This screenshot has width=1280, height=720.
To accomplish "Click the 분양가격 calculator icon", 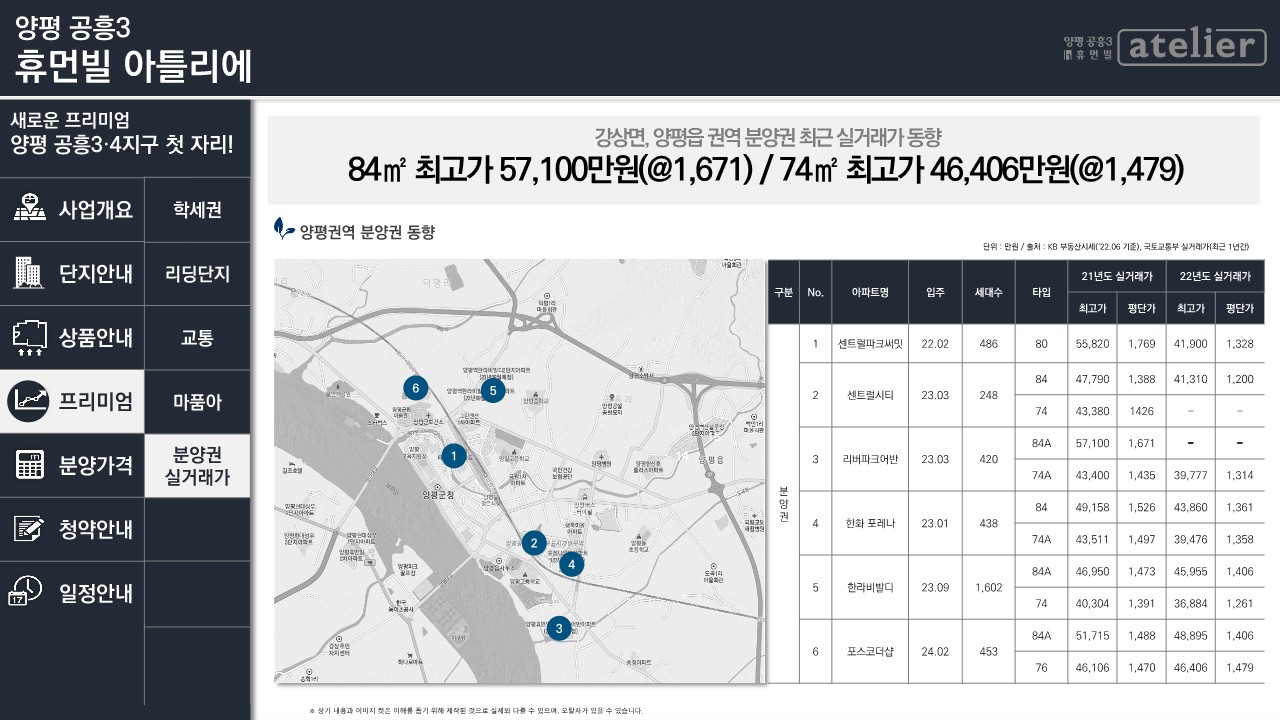I will coord(29,465).
